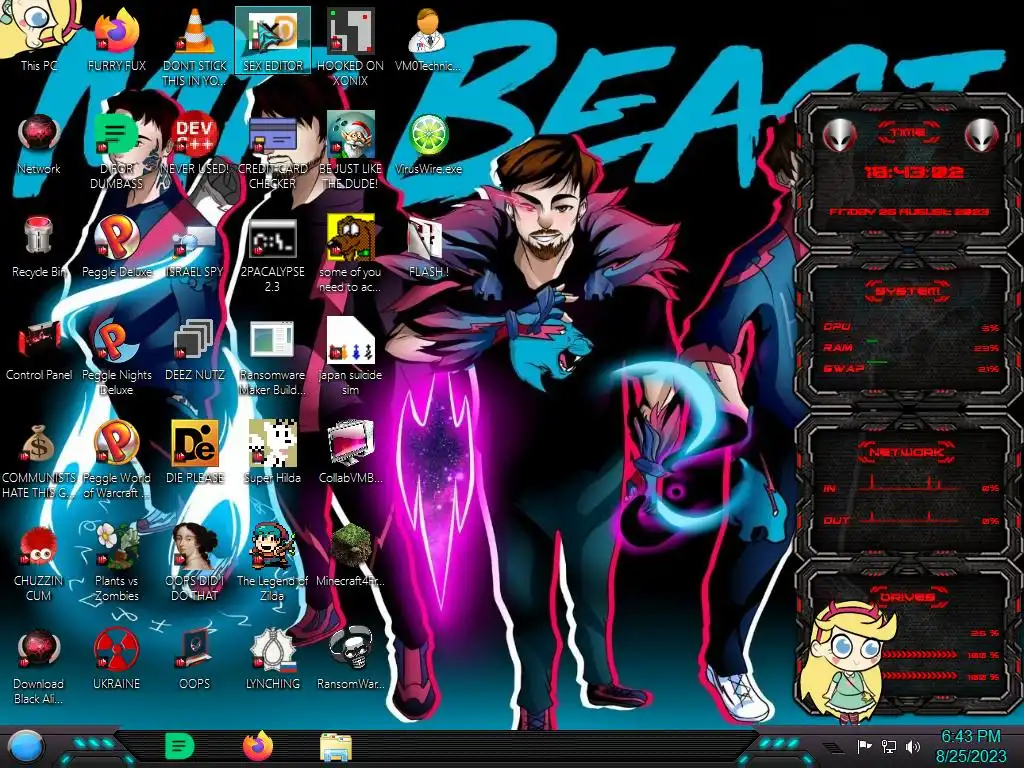Open the CollabVMB monitor icon
The image size is (1024, 768).
350,452
